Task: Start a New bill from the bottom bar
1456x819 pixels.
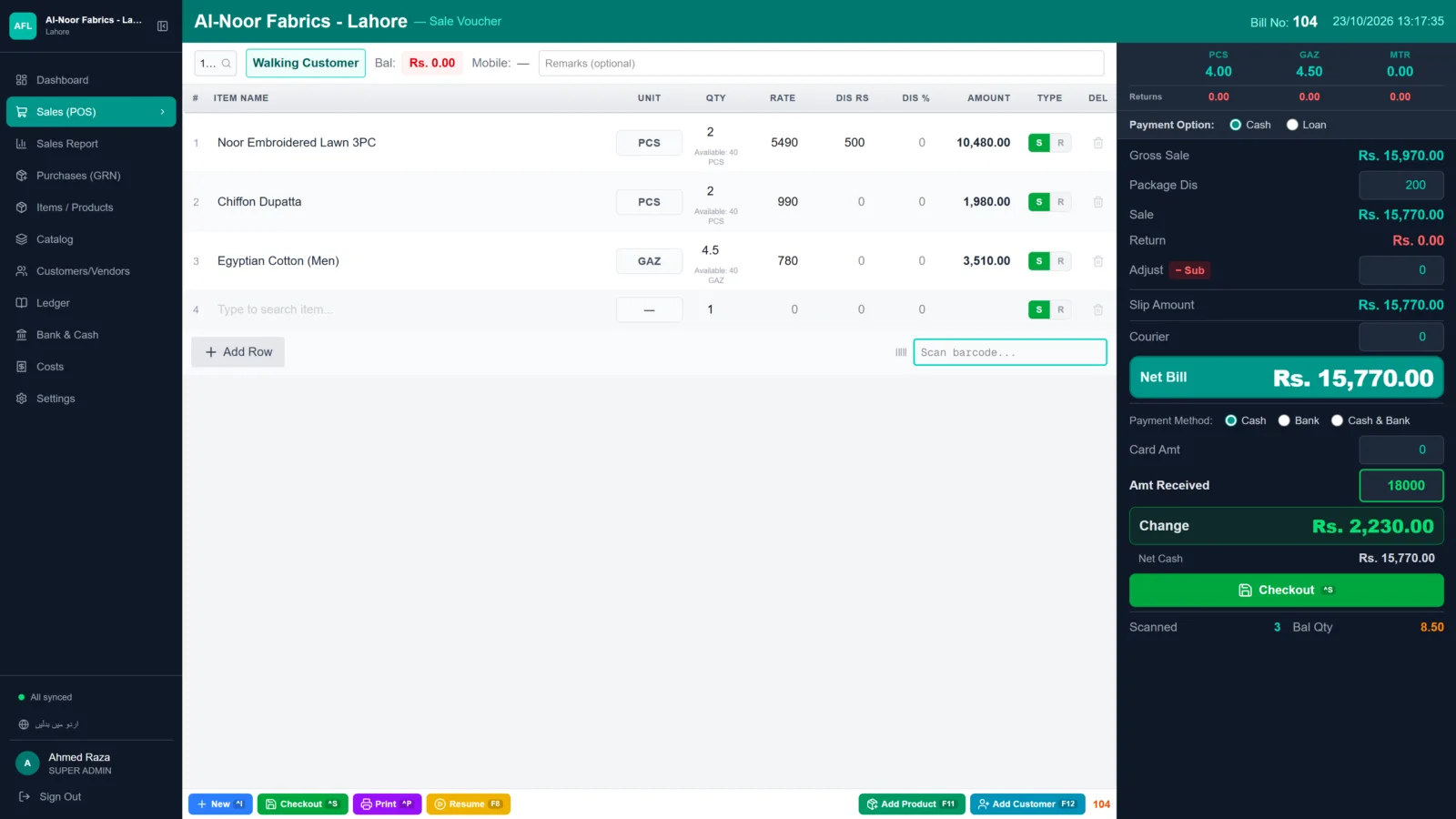Action: pyautogui.click(x=220, y=804)
